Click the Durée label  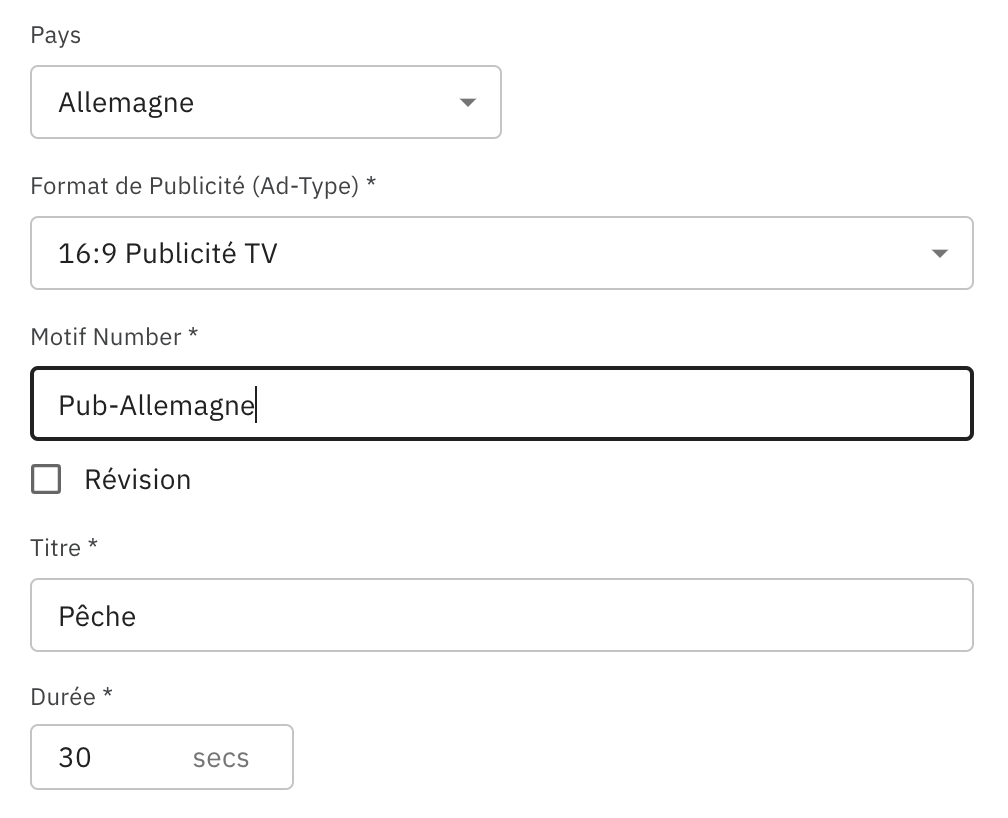pos(71,696)
